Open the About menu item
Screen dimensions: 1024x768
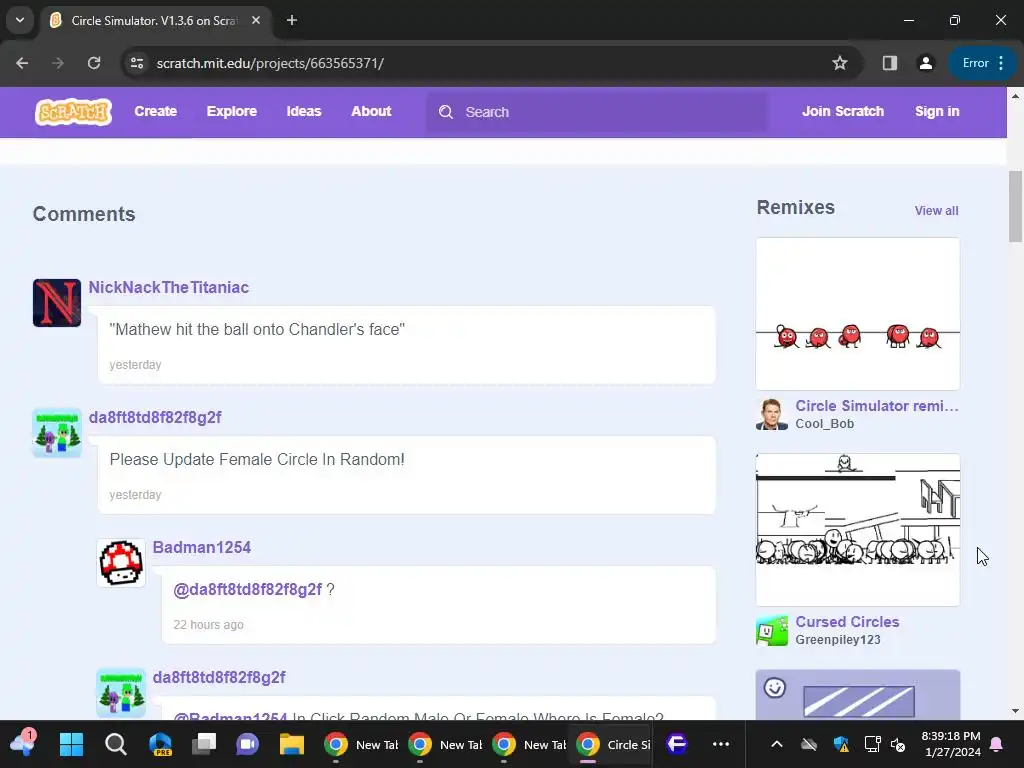371,112
